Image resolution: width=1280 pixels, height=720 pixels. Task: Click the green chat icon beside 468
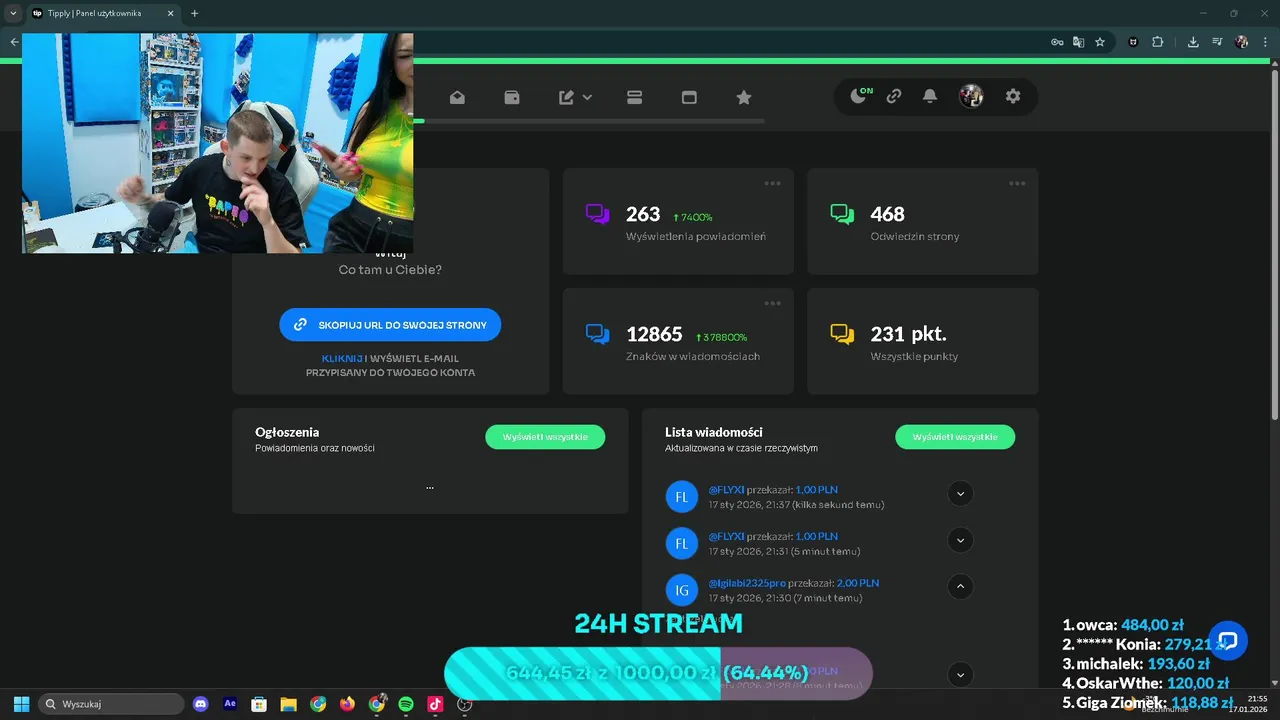(842, 214)
